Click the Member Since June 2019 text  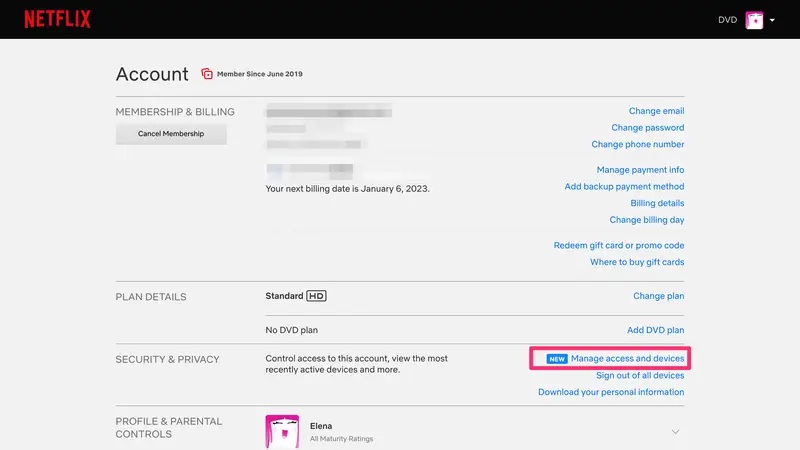click(260, 74)
